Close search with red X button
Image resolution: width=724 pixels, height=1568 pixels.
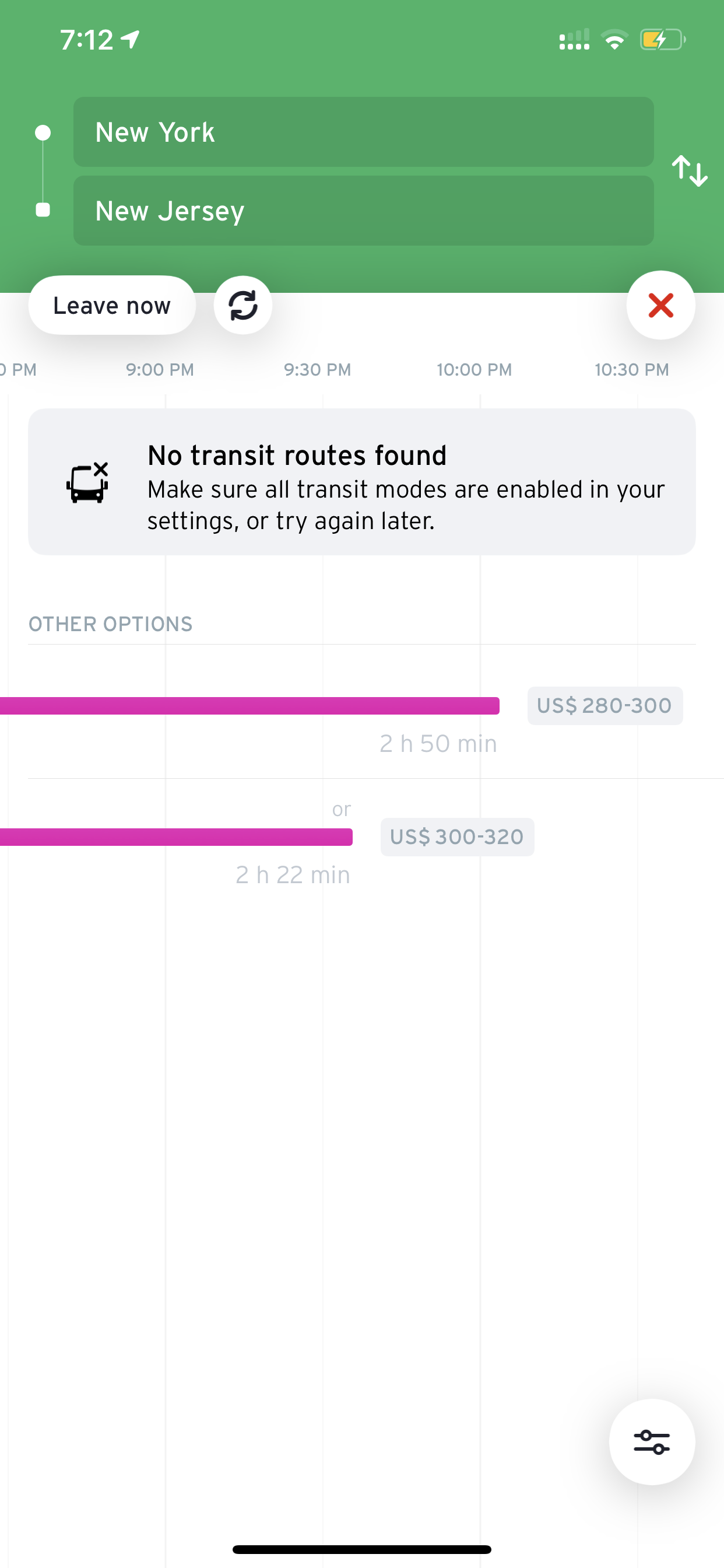[x=660, y=305]
